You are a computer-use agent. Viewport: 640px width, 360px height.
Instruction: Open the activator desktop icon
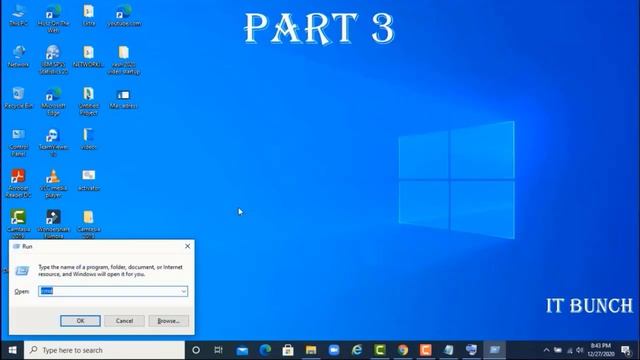coord(89,180)
